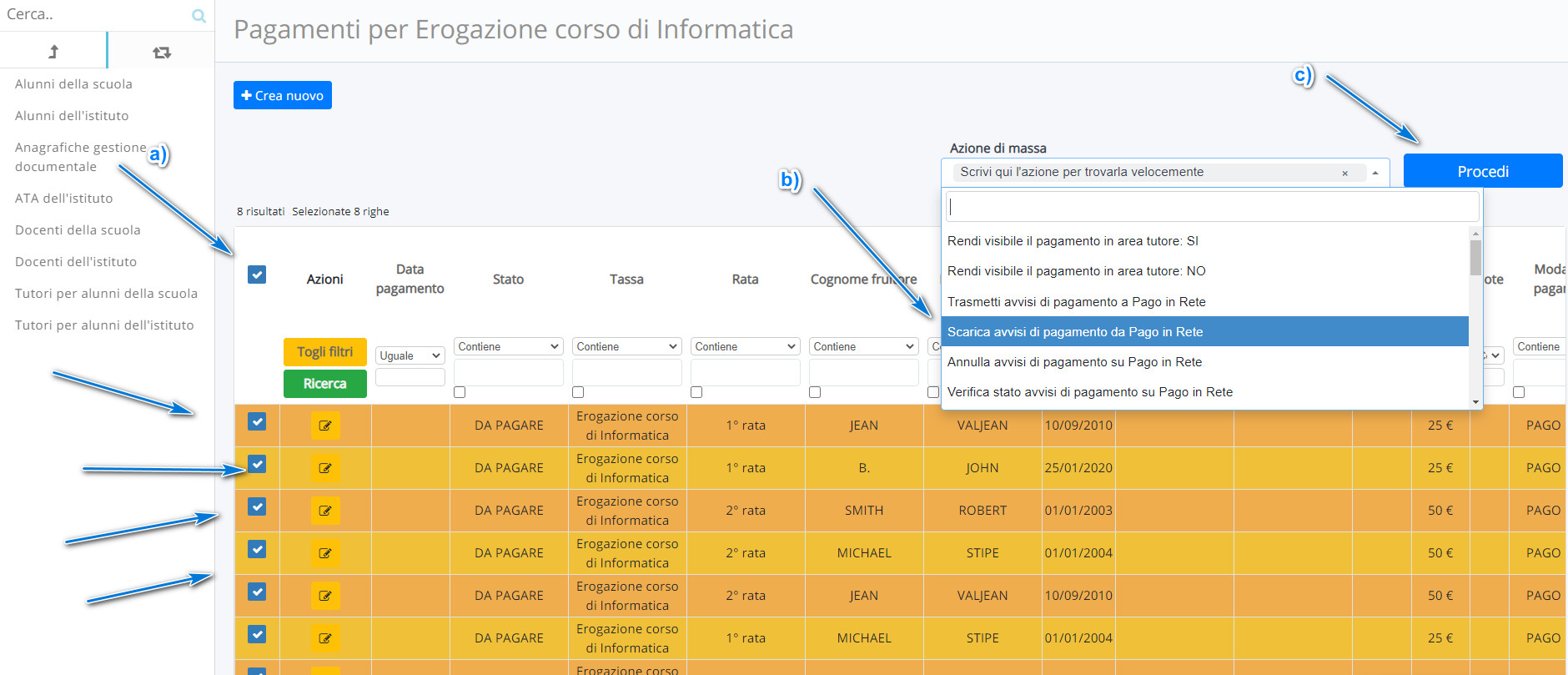
Task: Edit the MICHAEL STIPE 1° rata payment
Action: (325, 638)
